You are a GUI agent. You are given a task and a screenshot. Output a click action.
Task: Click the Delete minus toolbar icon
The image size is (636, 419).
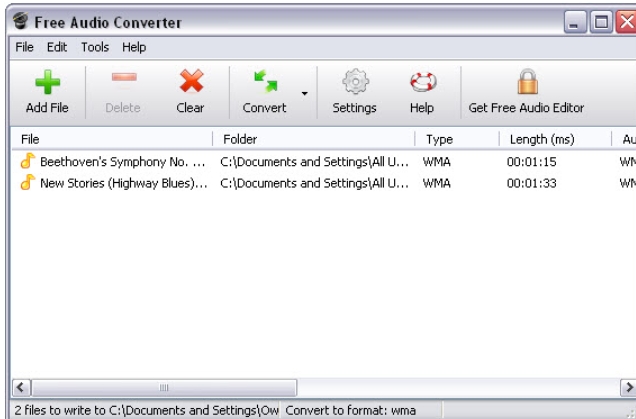(124, 77)
